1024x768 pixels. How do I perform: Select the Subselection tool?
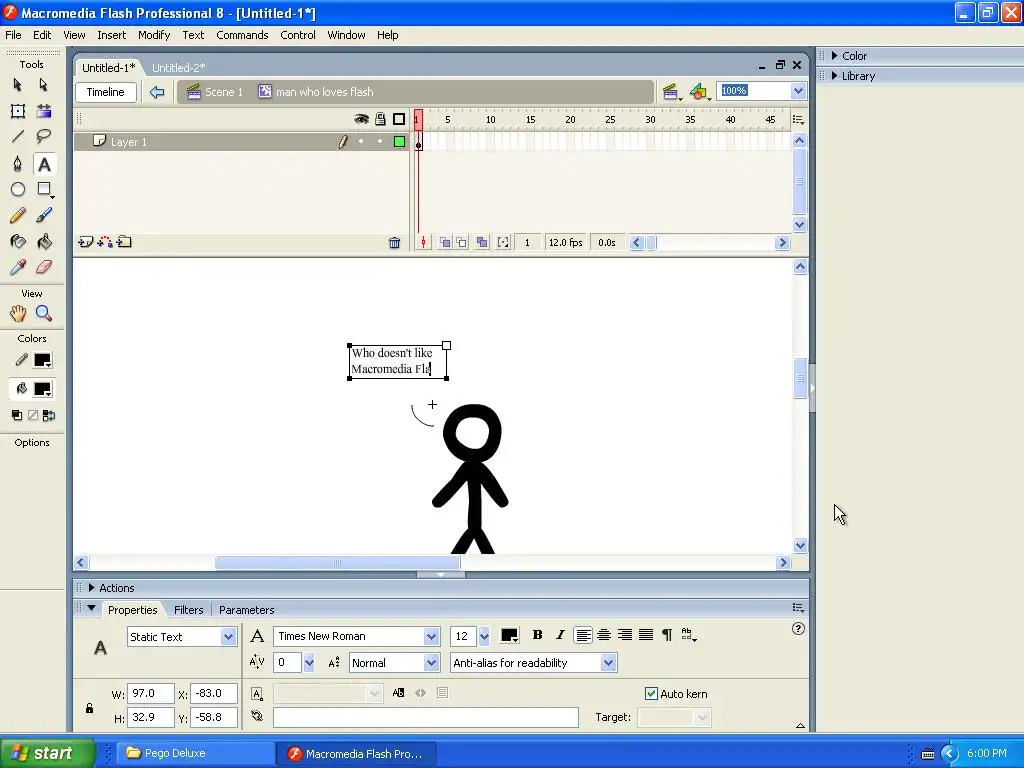pyautogui.click(x=44, y=85)
